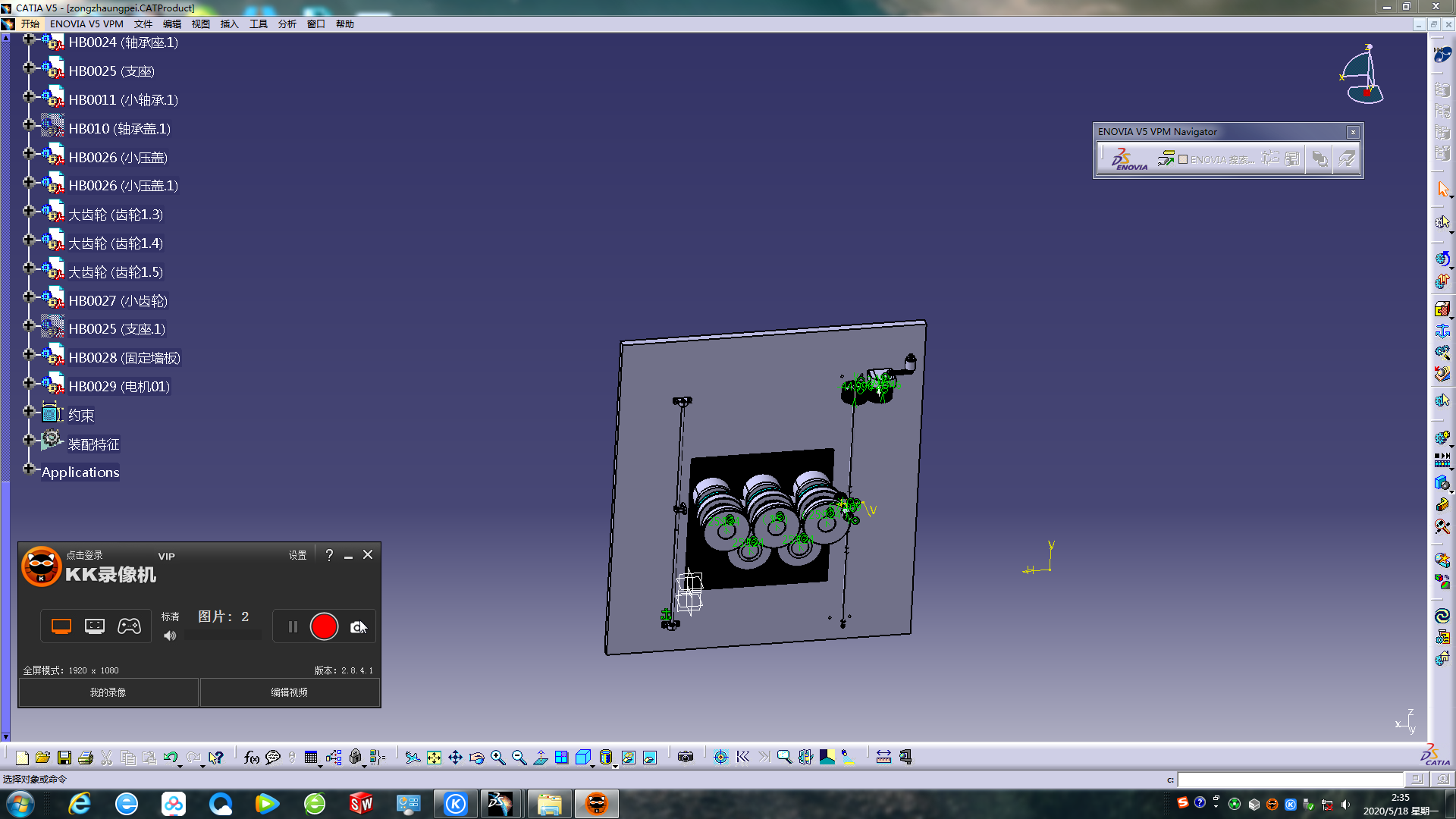Select the Pan view tool
The height and width of the screenshot is (819, 1456).
tap(455, 757)
